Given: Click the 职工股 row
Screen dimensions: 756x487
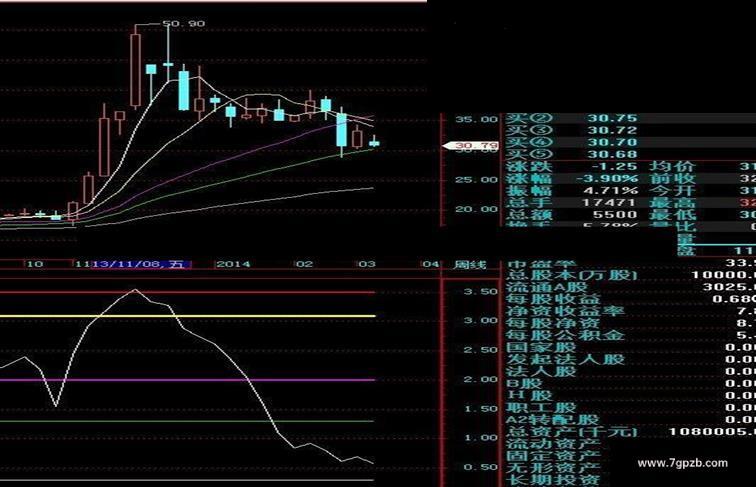Looking at the screenshot, I should [630, 408].
